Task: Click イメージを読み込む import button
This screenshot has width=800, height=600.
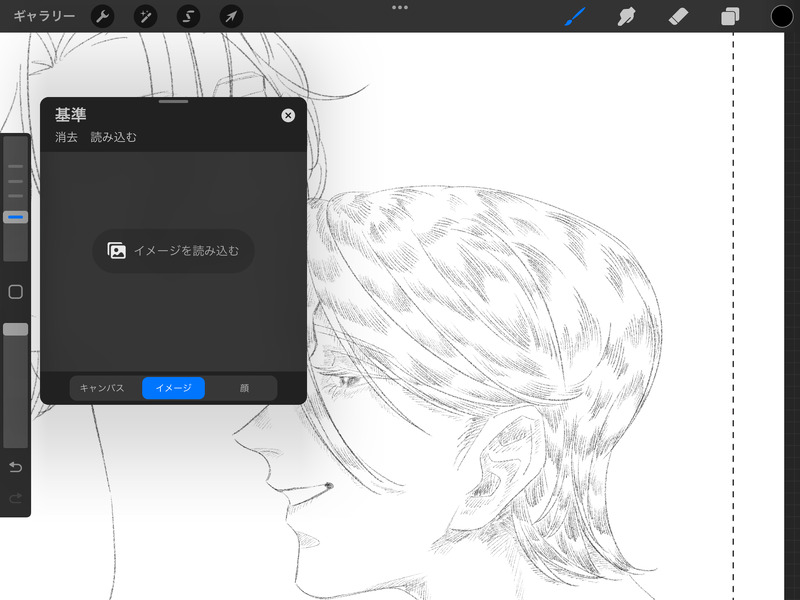Action: 173,251
